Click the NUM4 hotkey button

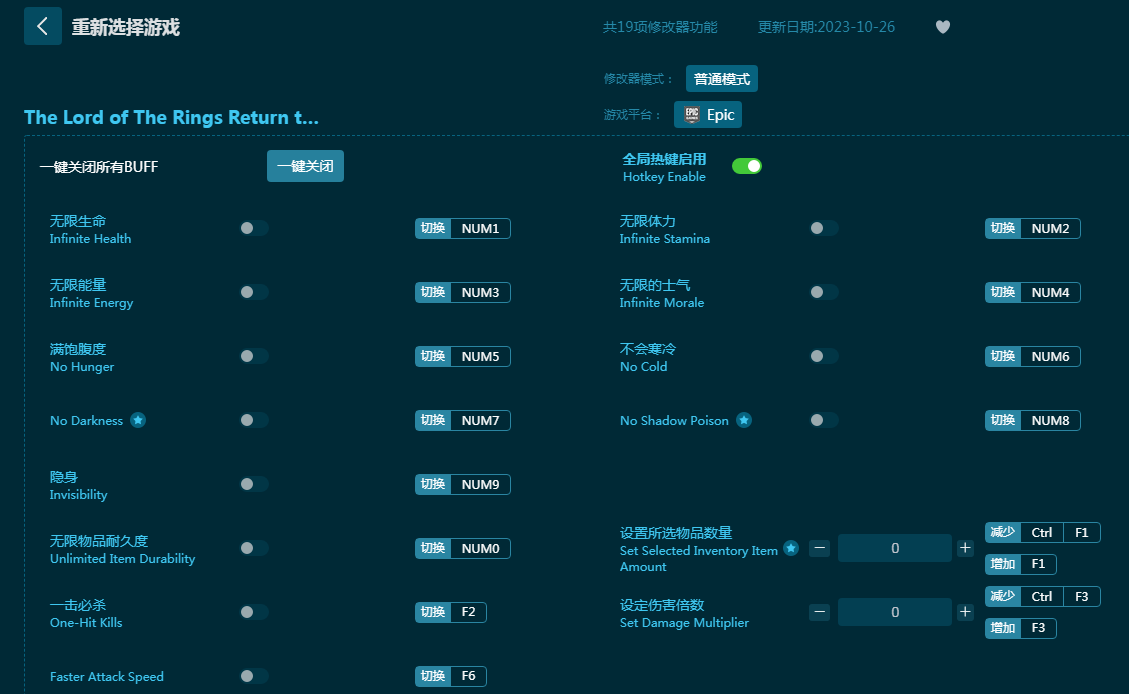point(1033,292)
